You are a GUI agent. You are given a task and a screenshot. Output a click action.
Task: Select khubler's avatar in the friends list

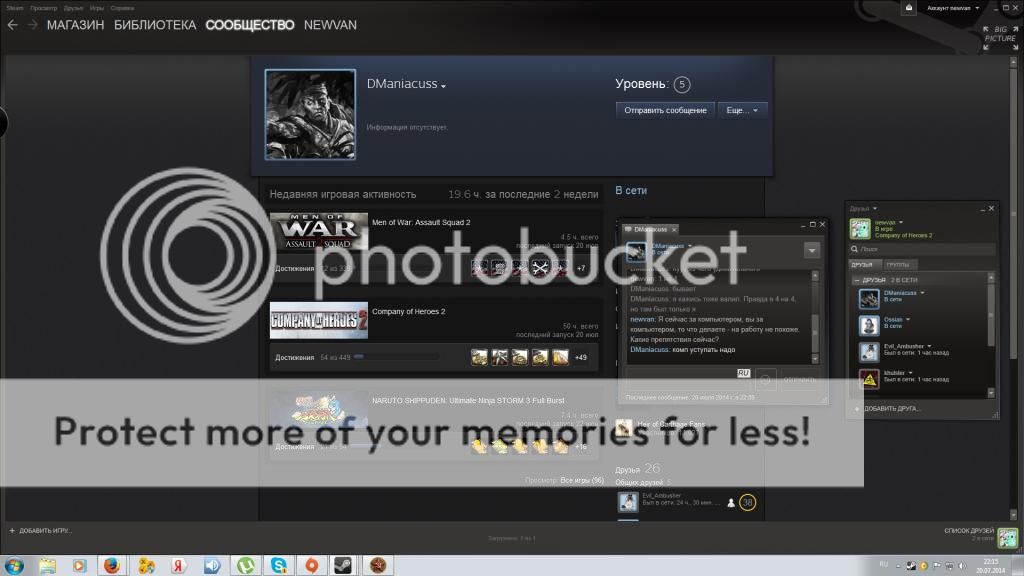click(x=869, y=378)
